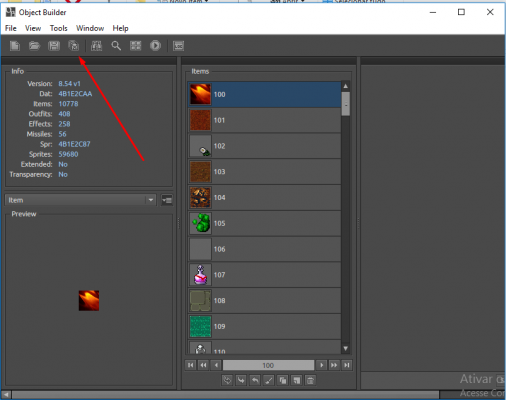Open the Object Viewer binoculars icon
This screenshot has height=400, width=506.
point(96,46)
